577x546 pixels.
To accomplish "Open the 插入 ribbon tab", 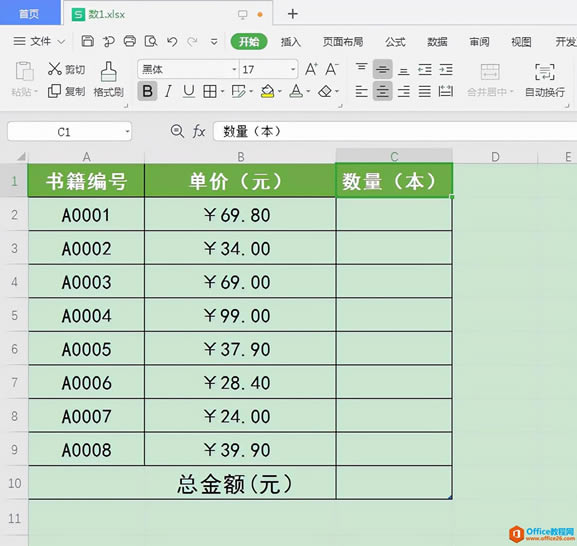I will 290,42.
